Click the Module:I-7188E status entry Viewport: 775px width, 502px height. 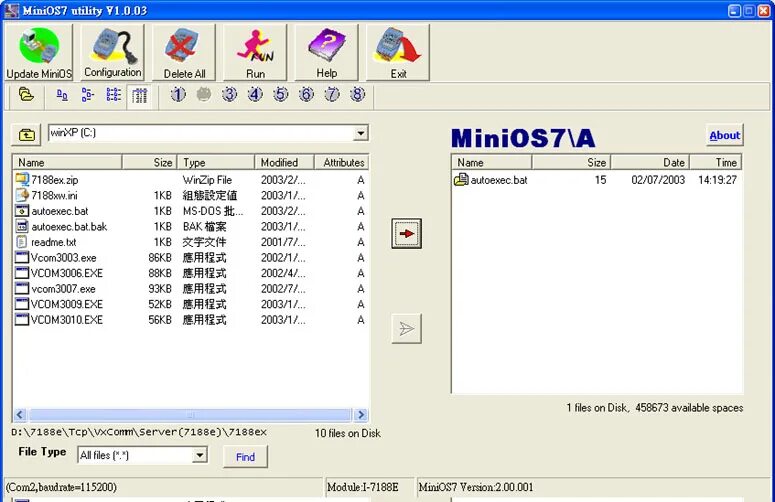point(370,487)
